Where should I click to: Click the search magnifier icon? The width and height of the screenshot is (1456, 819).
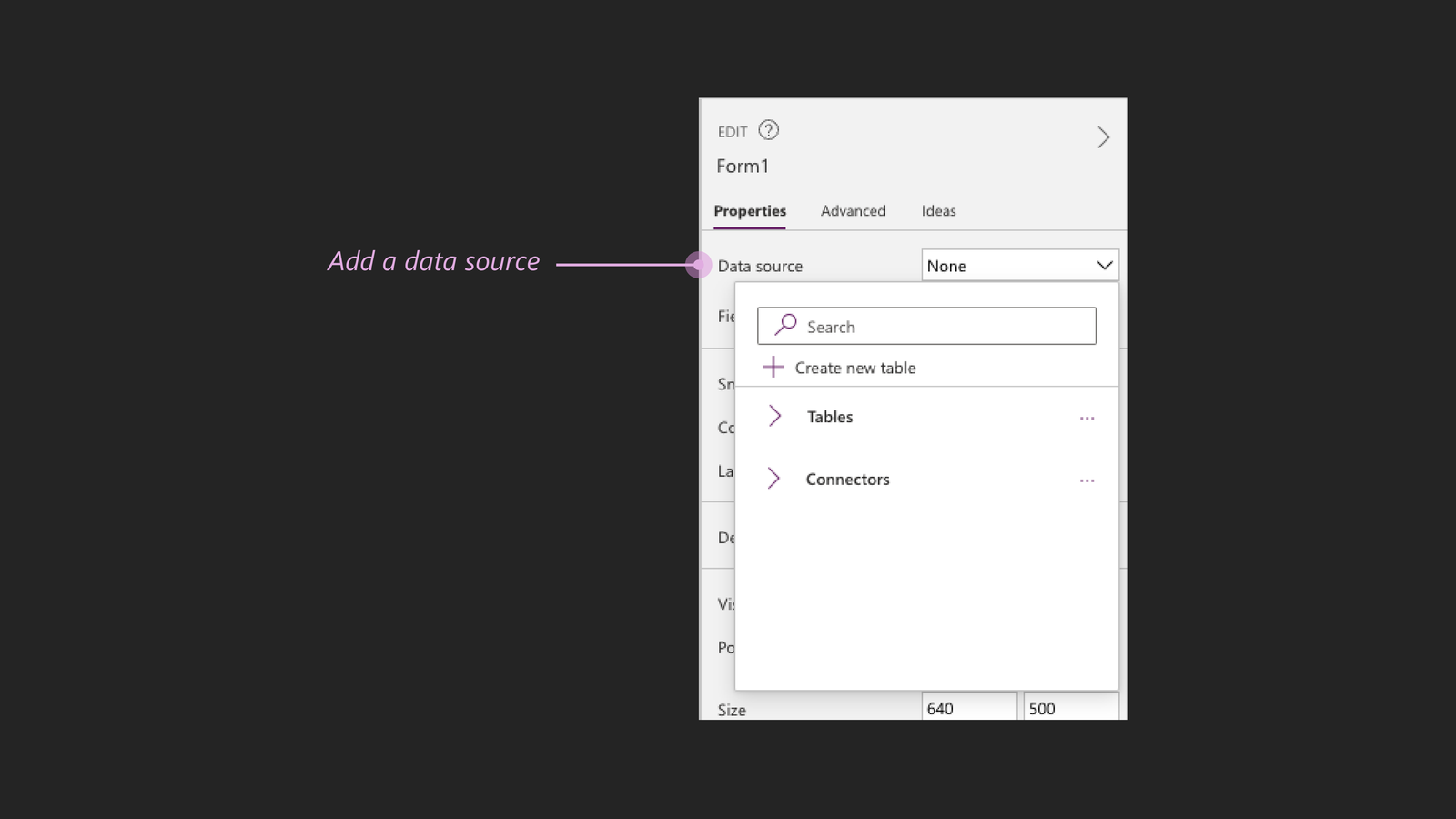[785, 325]
